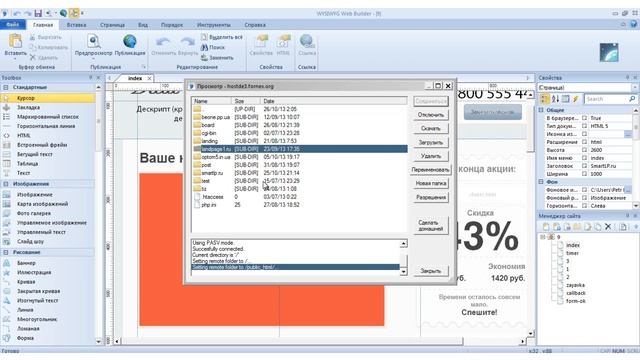Click the Скачать button in dialog
This screenshot has width=640, height=360.
point(431,129)
